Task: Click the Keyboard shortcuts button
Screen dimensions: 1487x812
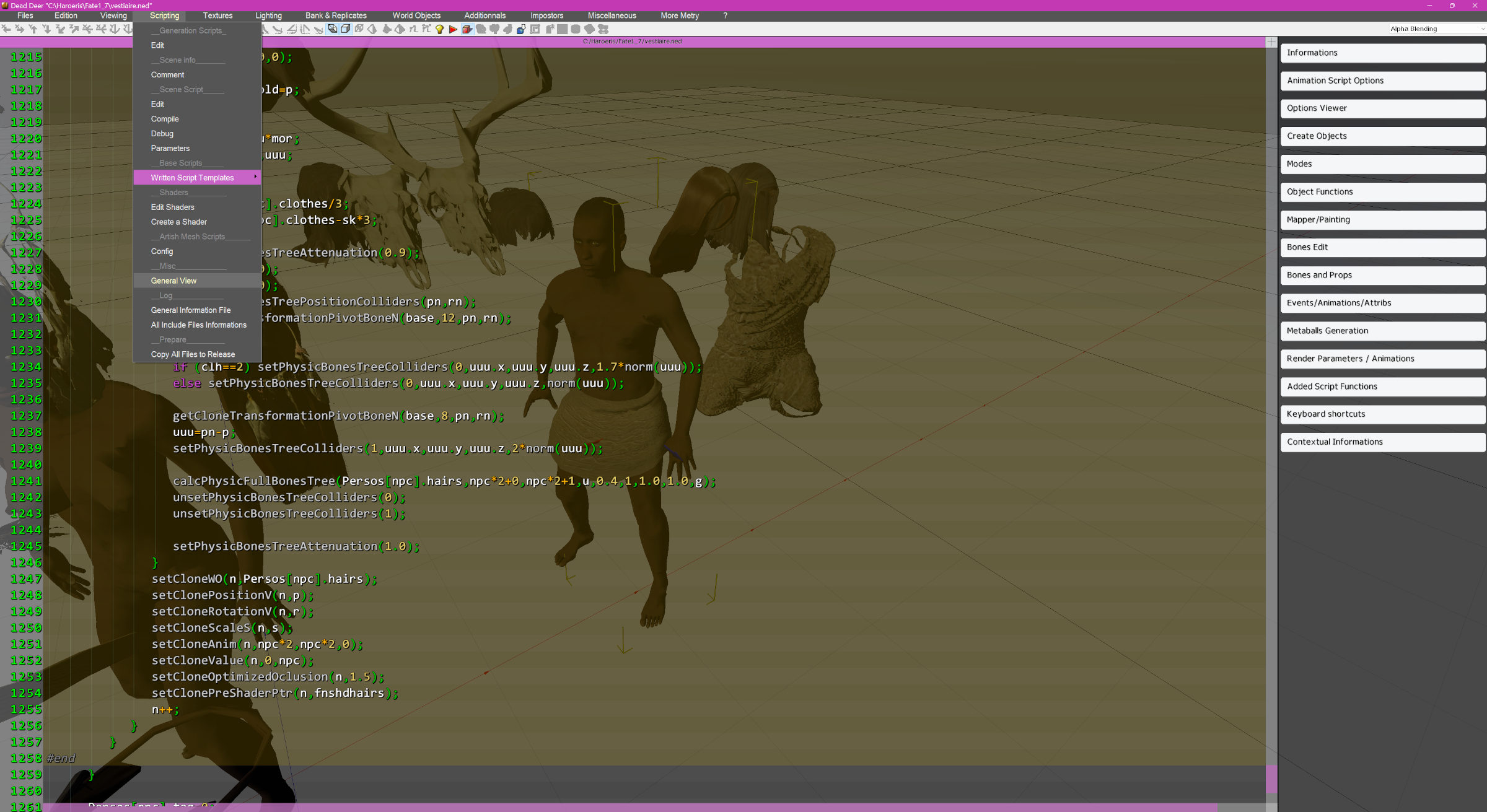Action: (1382, 414)
